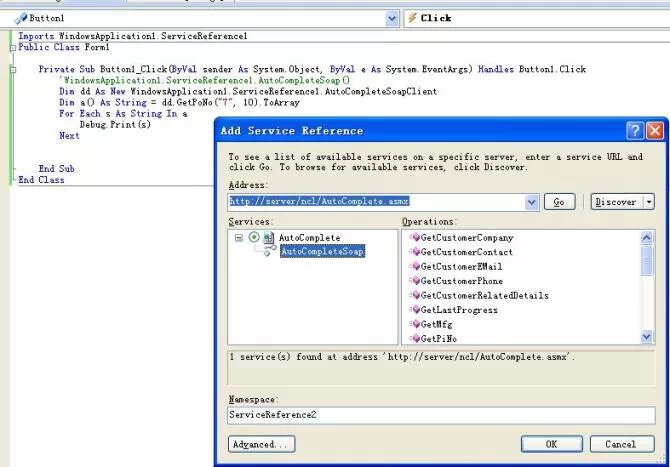Confirm with the OK button
This screenshot has width=670, height=467.
coord(551,444)
